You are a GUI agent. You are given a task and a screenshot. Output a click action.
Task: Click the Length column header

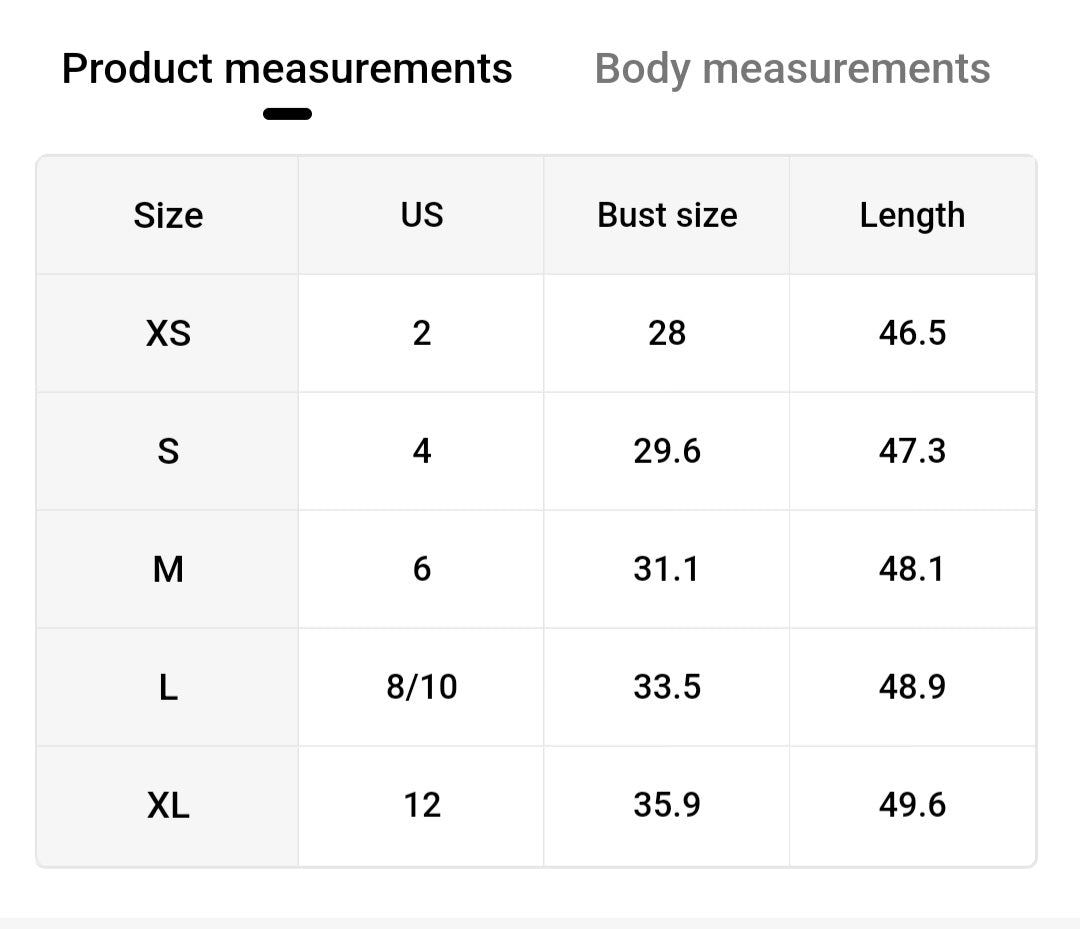point(912,215)
